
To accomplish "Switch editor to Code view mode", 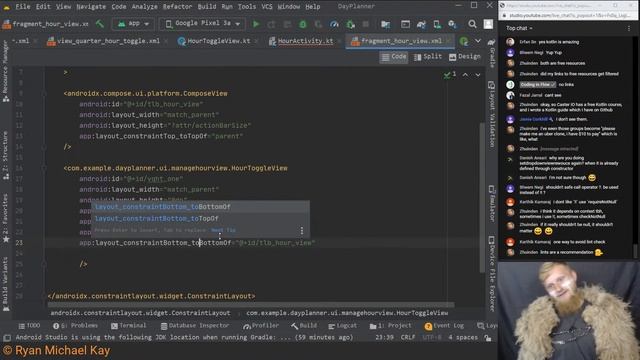I will click(x=394, y=57).
